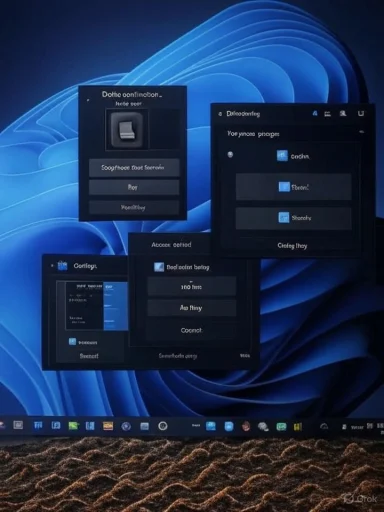Click the back arrow beside the right window title

tap(220, 114)
